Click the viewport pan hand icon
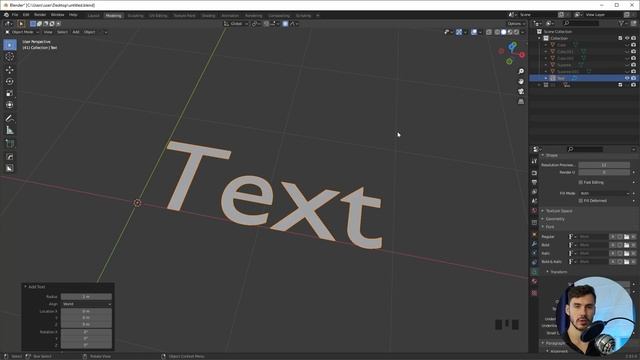Image resolution: width=640 pixels, height=360 pixels. tap(521, 82)
